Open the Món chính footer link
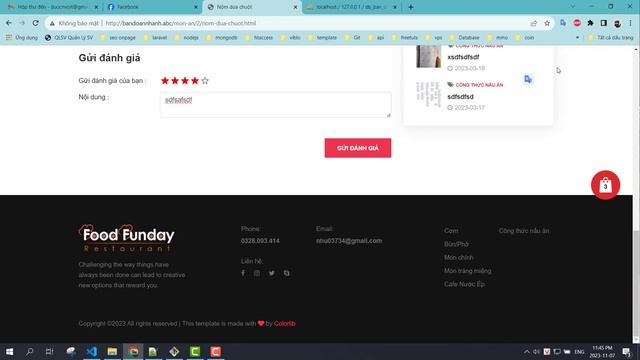This screenshot has height=360, width=640. tap(459, 258)
